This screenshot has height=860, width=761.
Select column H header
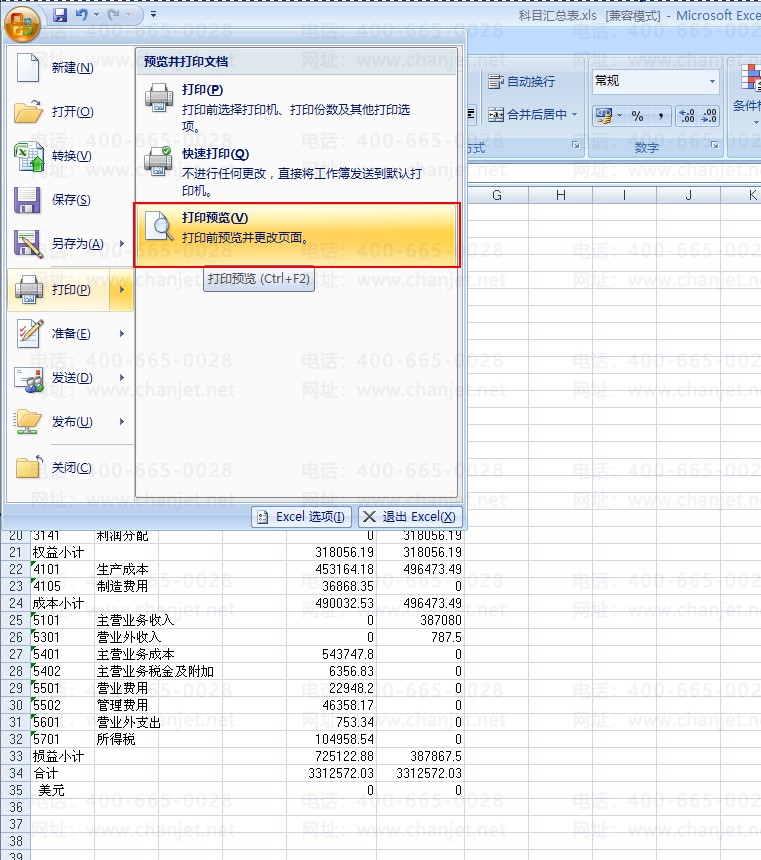tap(561, 195)
